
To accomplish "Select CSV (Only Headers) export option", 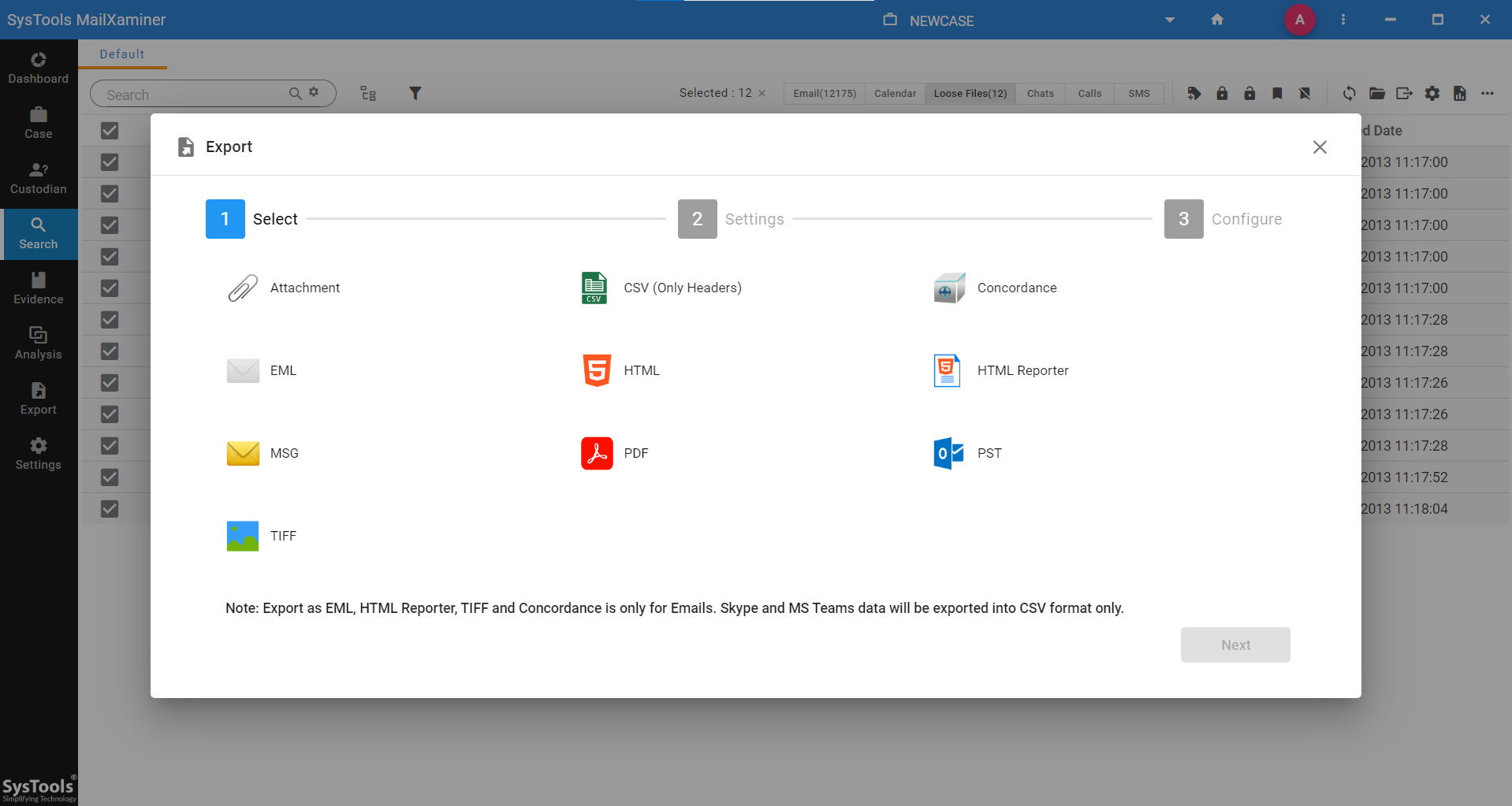I will (661, 288).
